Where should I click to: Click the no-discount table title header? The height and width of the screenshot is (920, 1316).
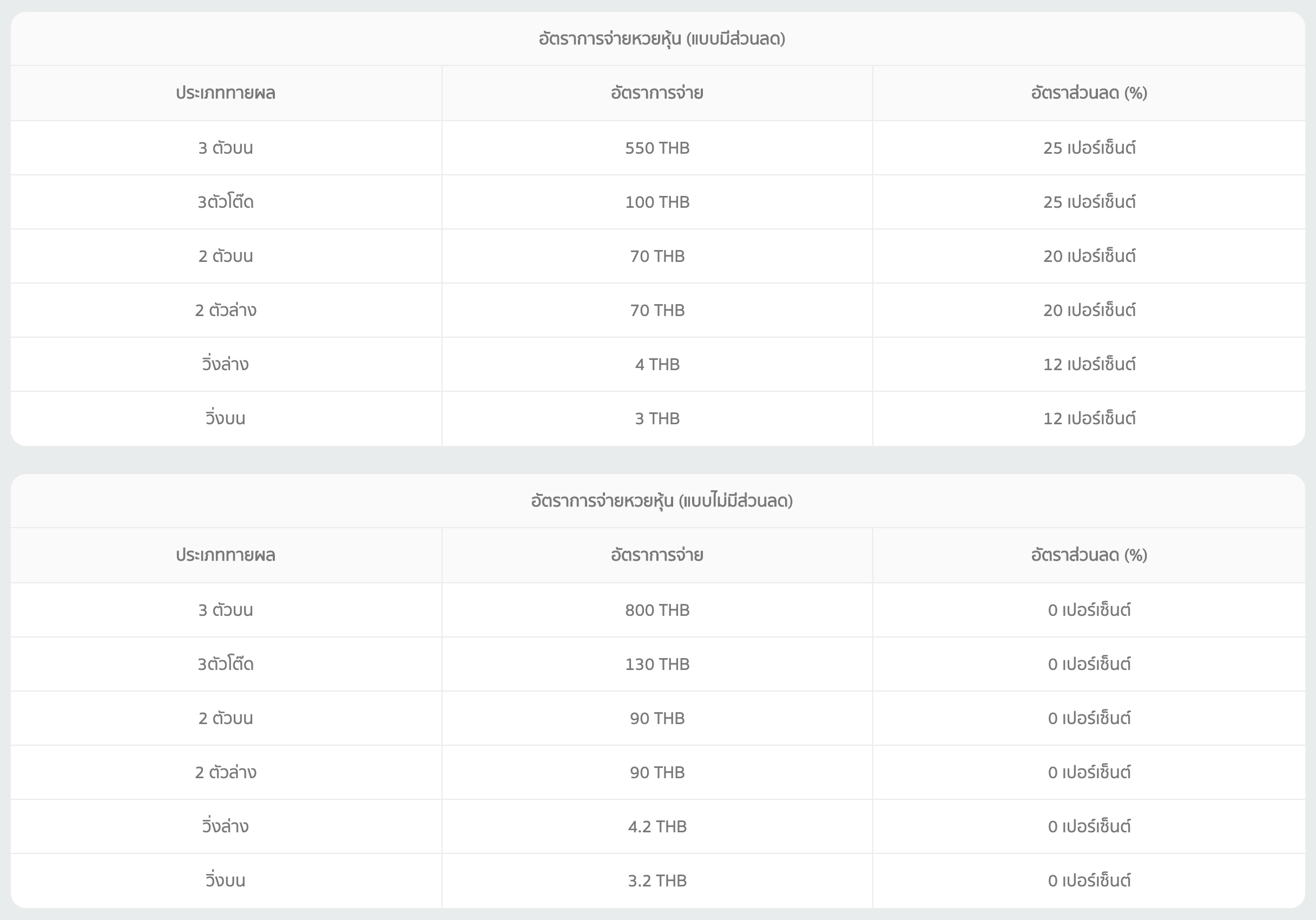click(661, 501)
